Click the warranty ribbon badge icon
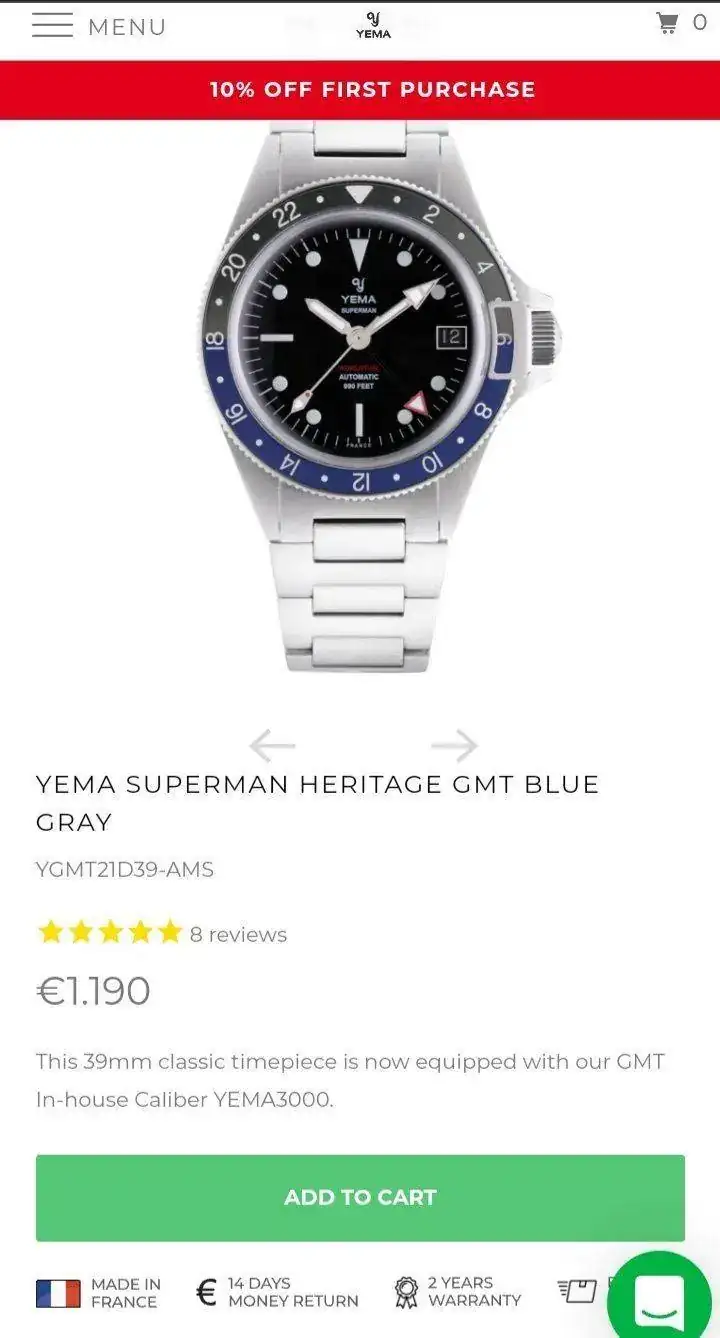 point(406,1292)
